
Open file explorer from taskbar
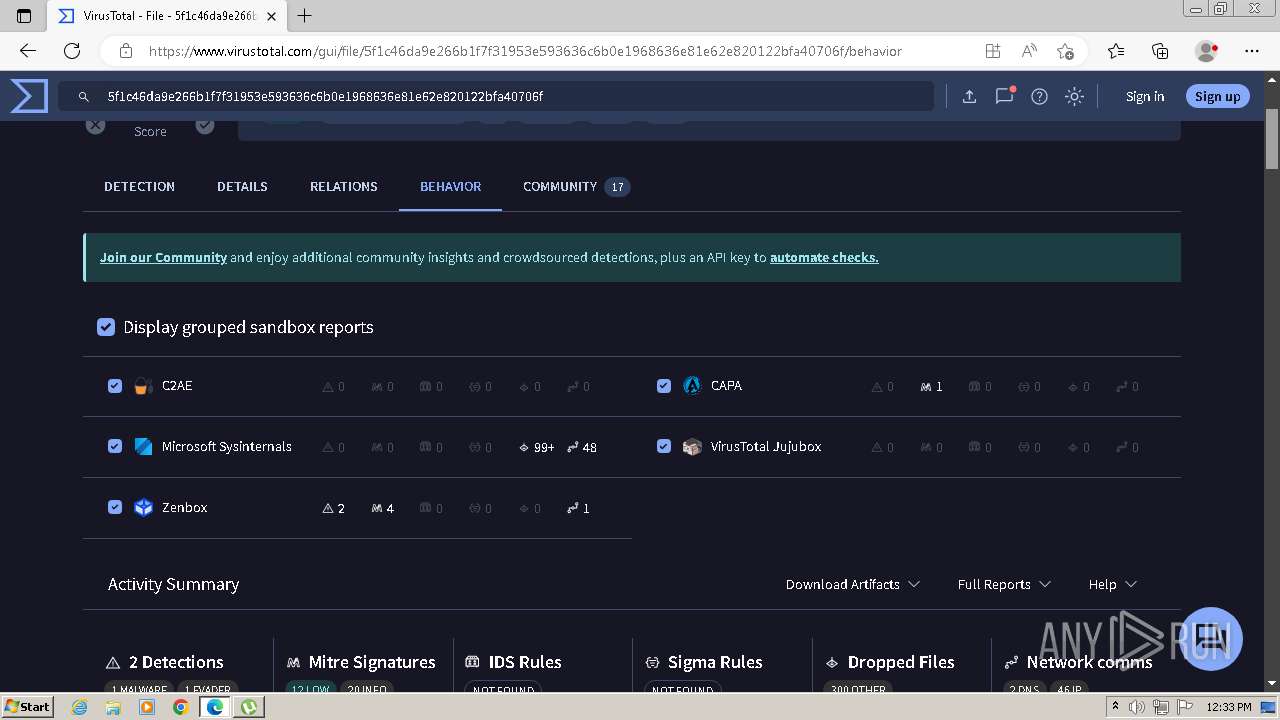[x=113, y=707]
